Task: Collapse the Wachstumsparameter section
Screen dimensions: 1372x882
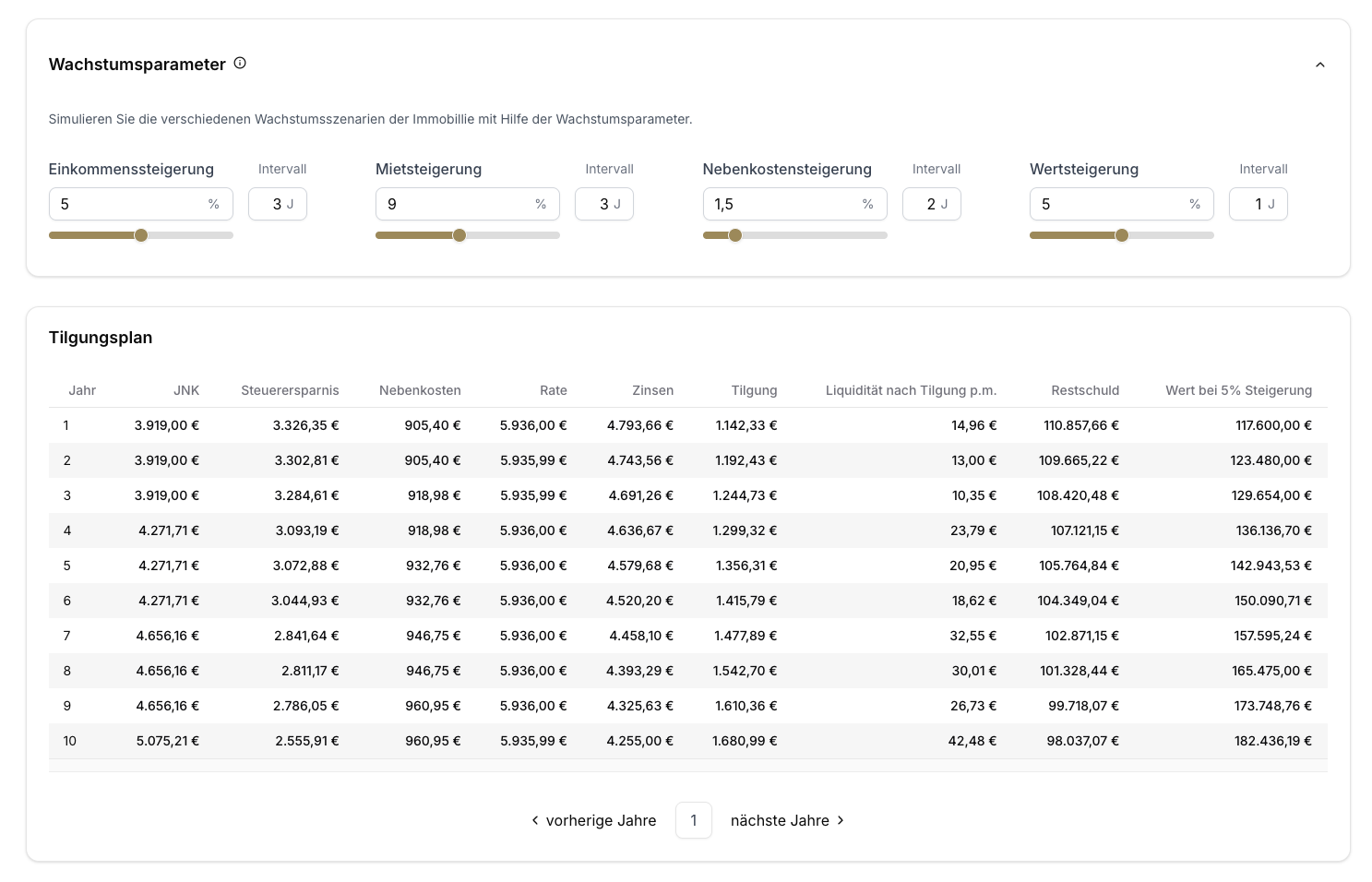Action: point(1319,65)
